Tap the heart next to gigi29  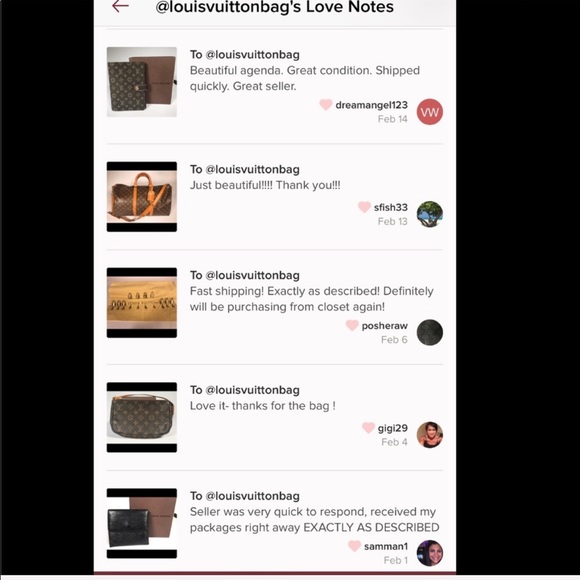click(368, 428)
